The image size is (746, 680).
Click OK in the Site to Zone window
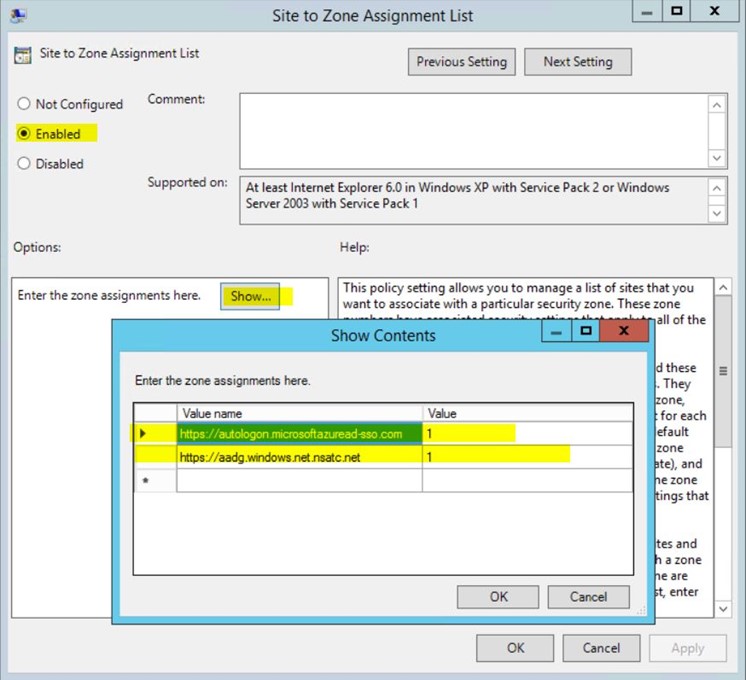coord(515,648)
